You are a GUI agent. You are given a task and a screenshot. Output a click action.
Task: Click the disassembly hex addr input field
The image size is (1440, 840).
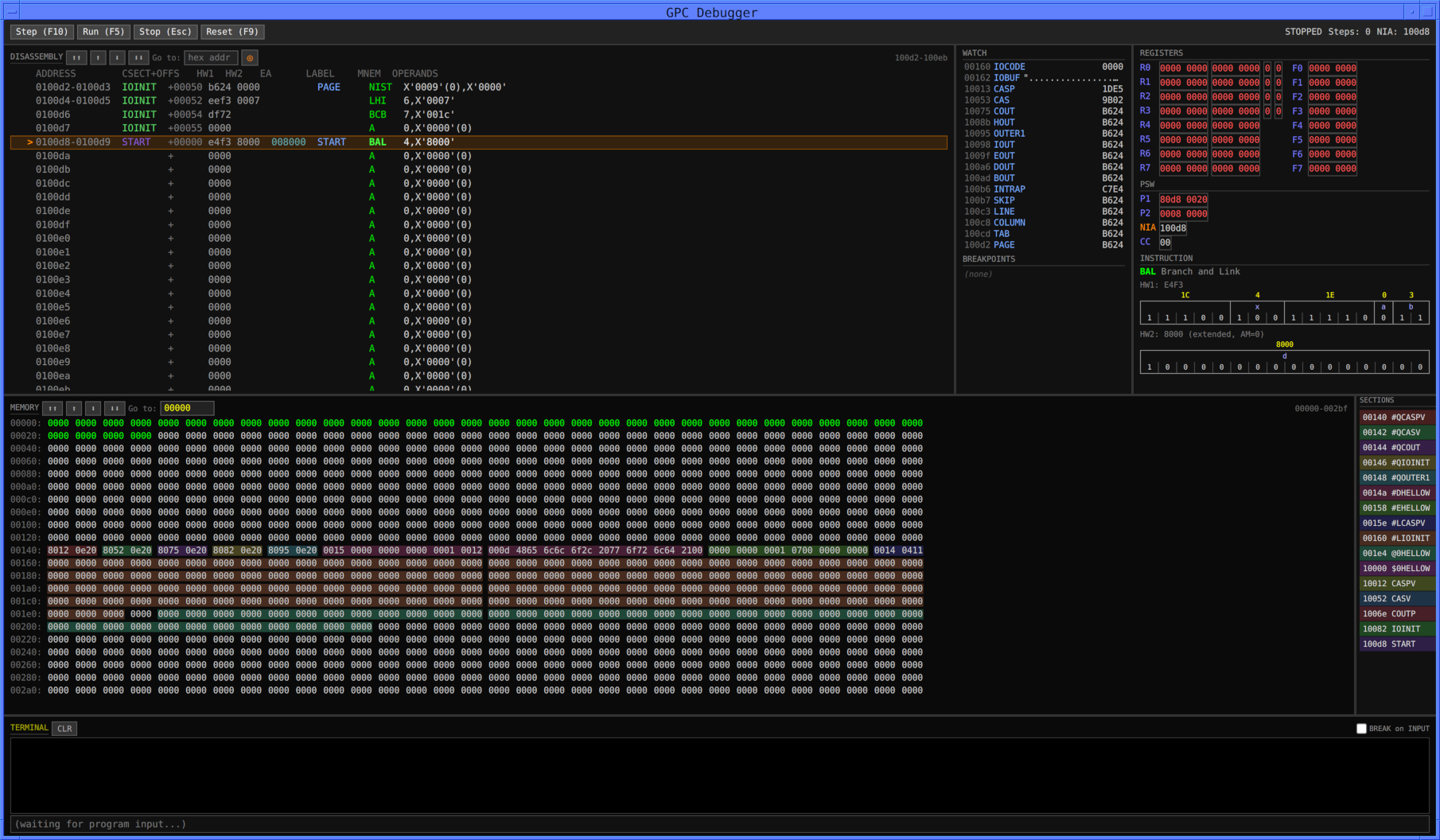pyautogui.click(x=210, y=58)
